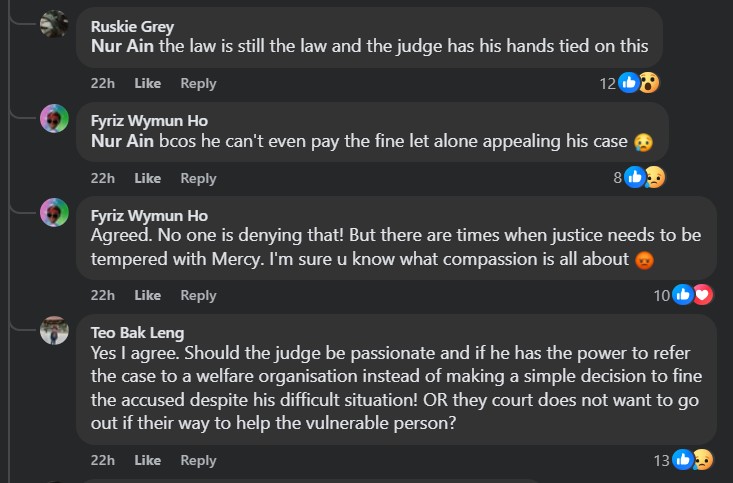Viewport: 733px width, 483px height.
Task: Like the 'tempered with Mercy' comment
Action: [x=148, y=295]
